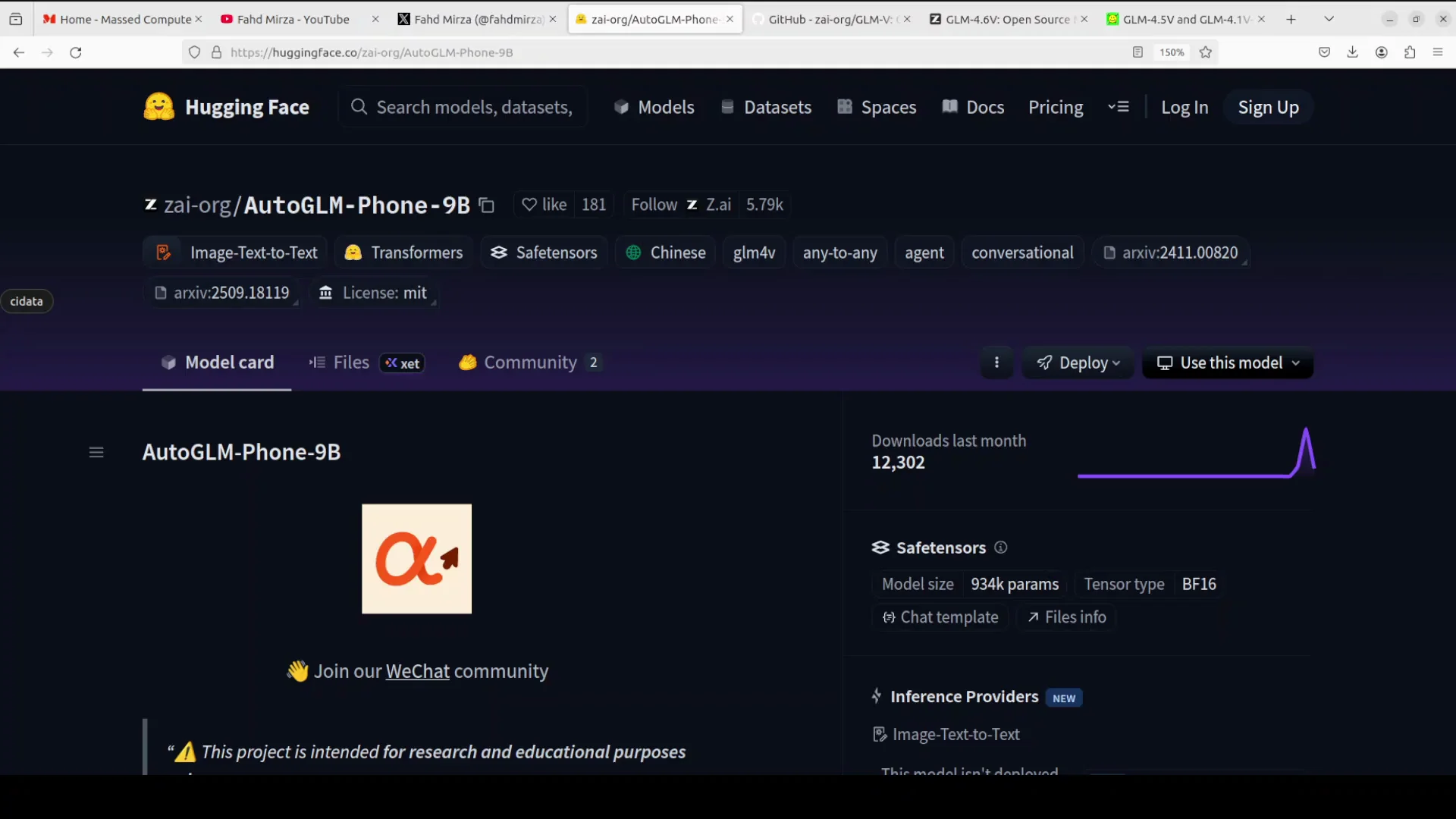Open the browser account icon
The image size is (1456, 819).
[1381, 52]
